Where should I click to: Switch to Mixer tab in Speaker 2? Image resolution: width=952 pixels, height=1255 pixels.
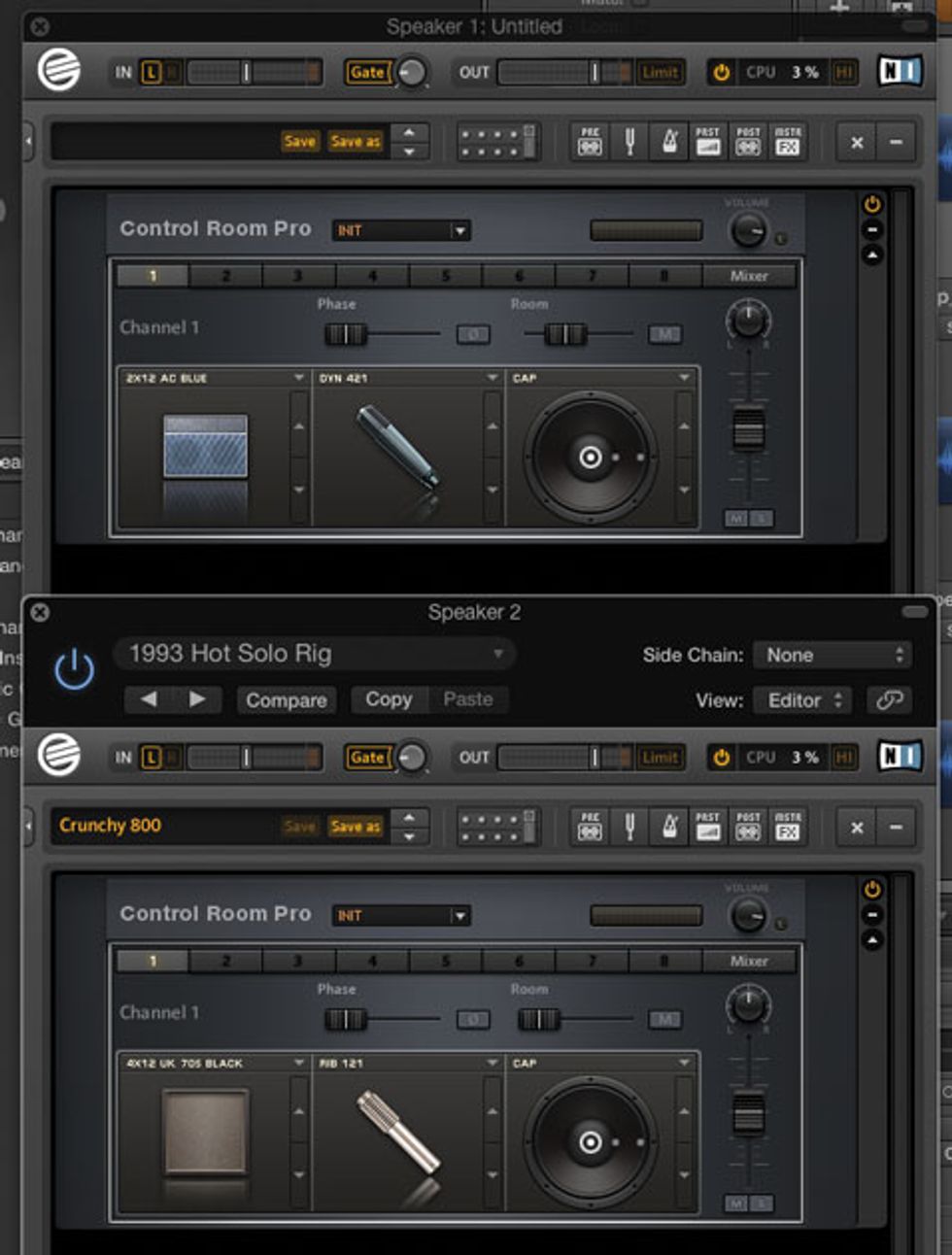tap(749, 961)
